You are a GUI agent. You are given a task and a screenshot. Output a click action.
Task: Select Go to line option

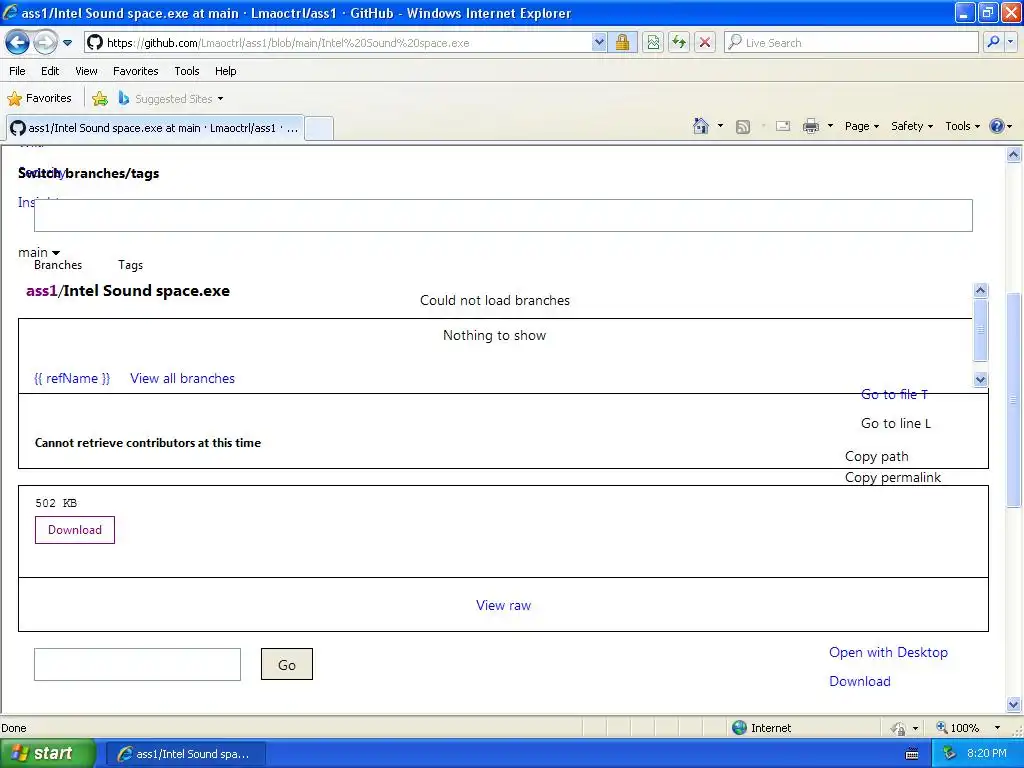click(x=896, y=423)
